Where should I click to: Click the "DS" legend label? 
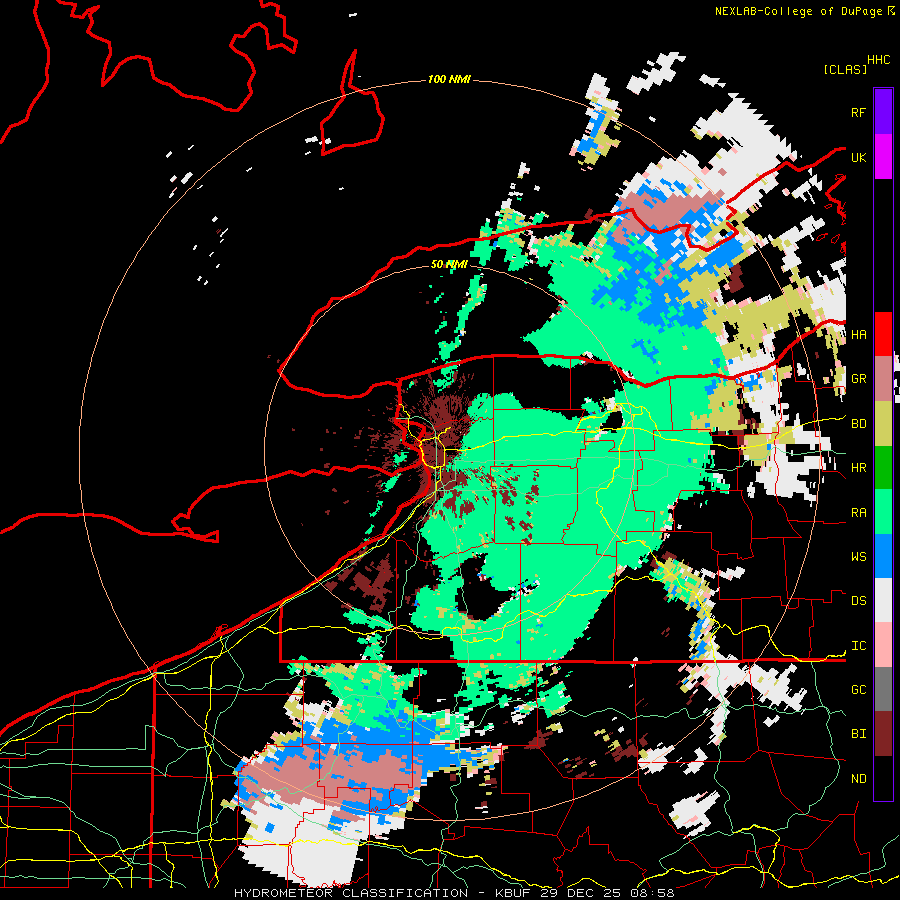click(x=859, y=600)
